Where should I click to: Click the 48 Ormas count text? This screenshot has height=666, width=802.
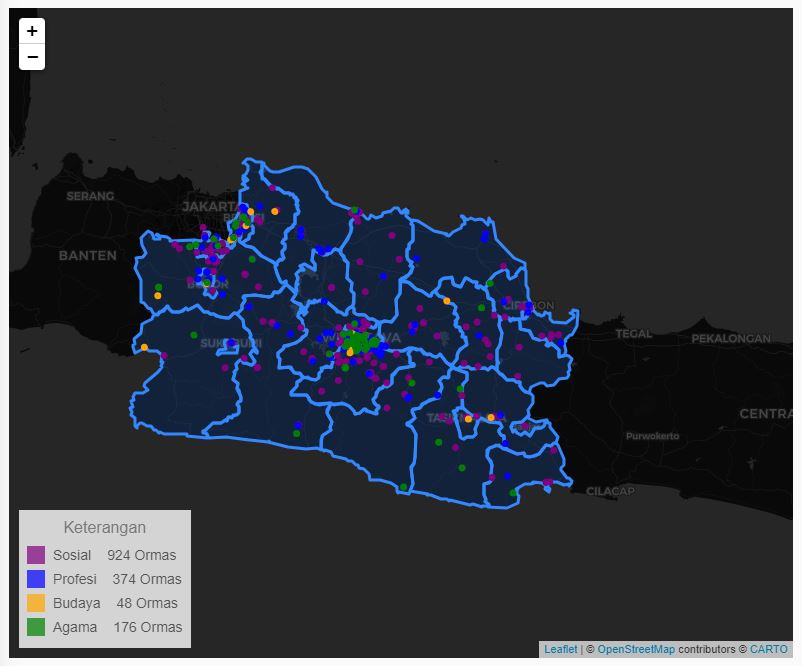click(147, 603)
